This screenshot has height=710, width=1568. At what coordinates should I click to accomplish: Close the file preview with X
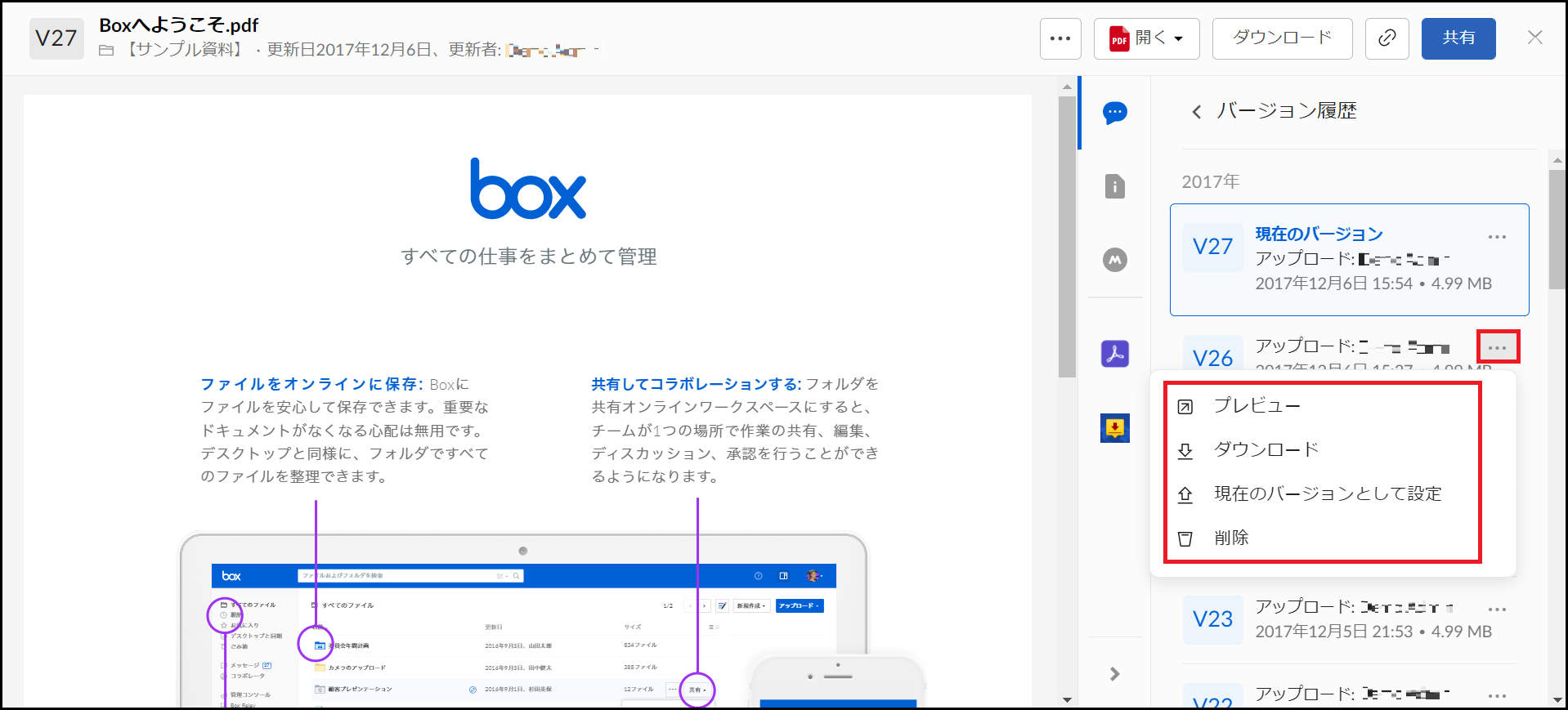[x=1534, y=38]
